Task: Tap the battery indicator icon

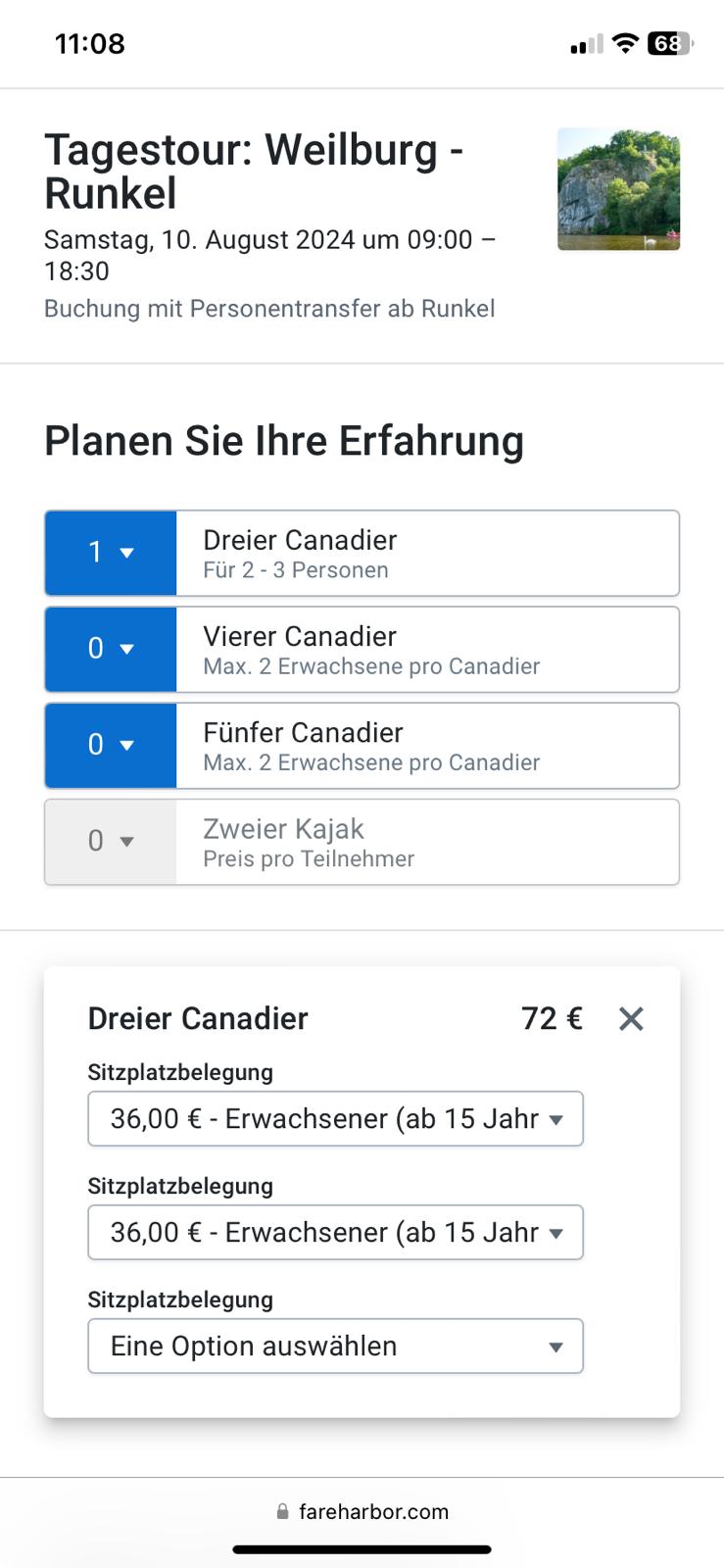Action: click(x=669, y=43)
